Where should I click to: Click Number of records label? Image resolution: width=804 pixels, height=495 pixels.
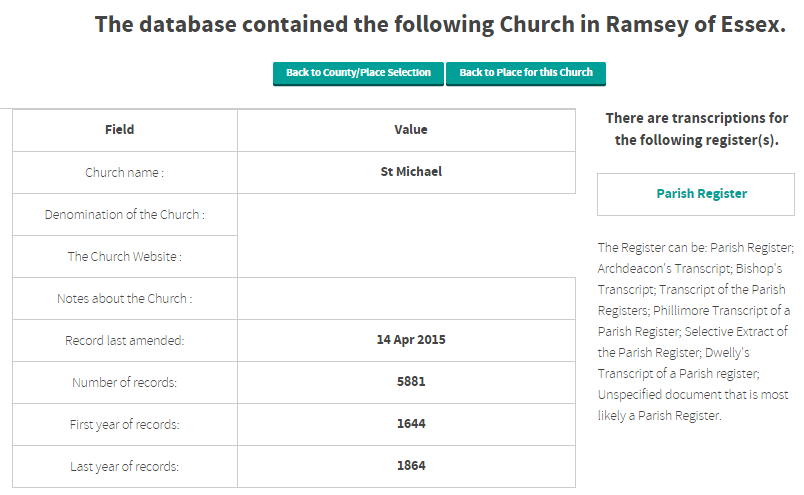click(x=125, y=383)
